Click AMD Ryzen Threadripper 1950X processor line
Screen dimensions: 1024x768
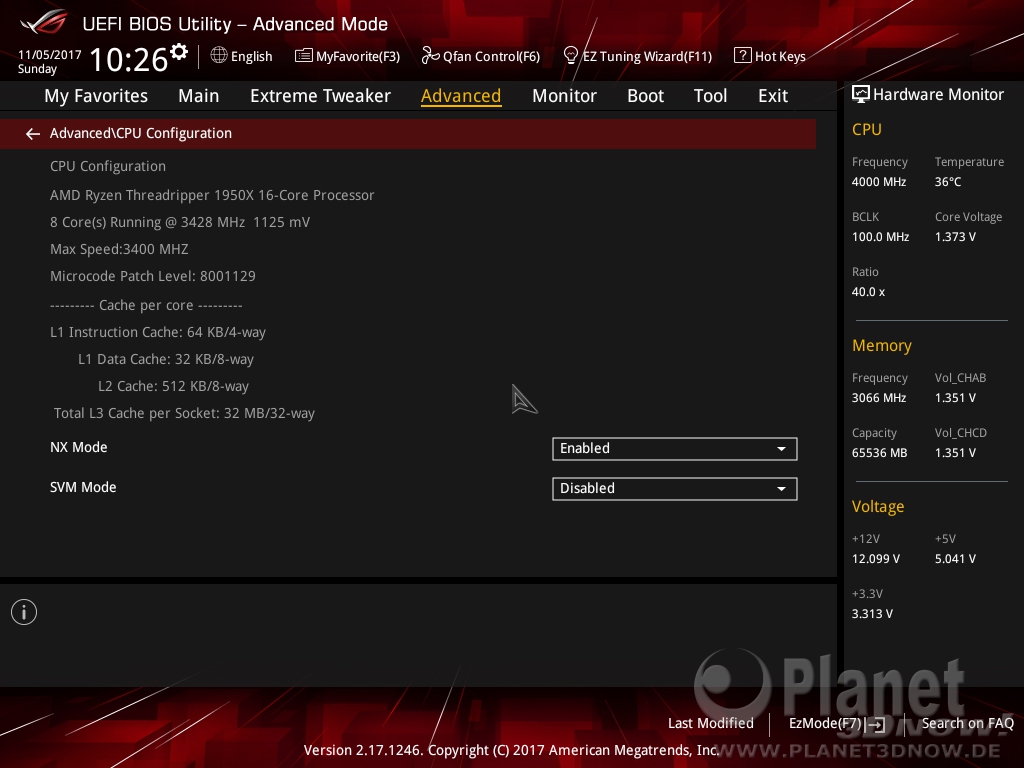[212, 195]
